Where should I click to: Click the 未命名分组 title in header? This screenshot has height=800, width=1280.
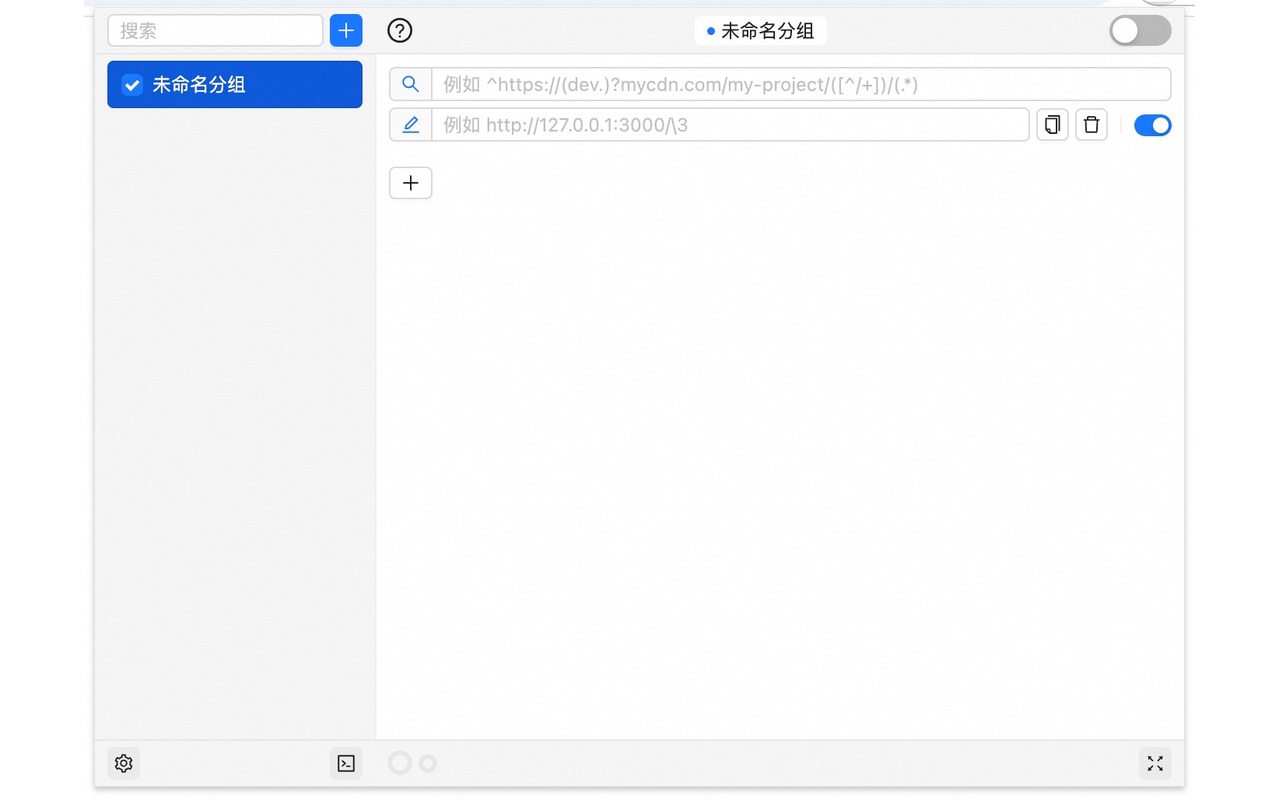(x=767, y=31)
